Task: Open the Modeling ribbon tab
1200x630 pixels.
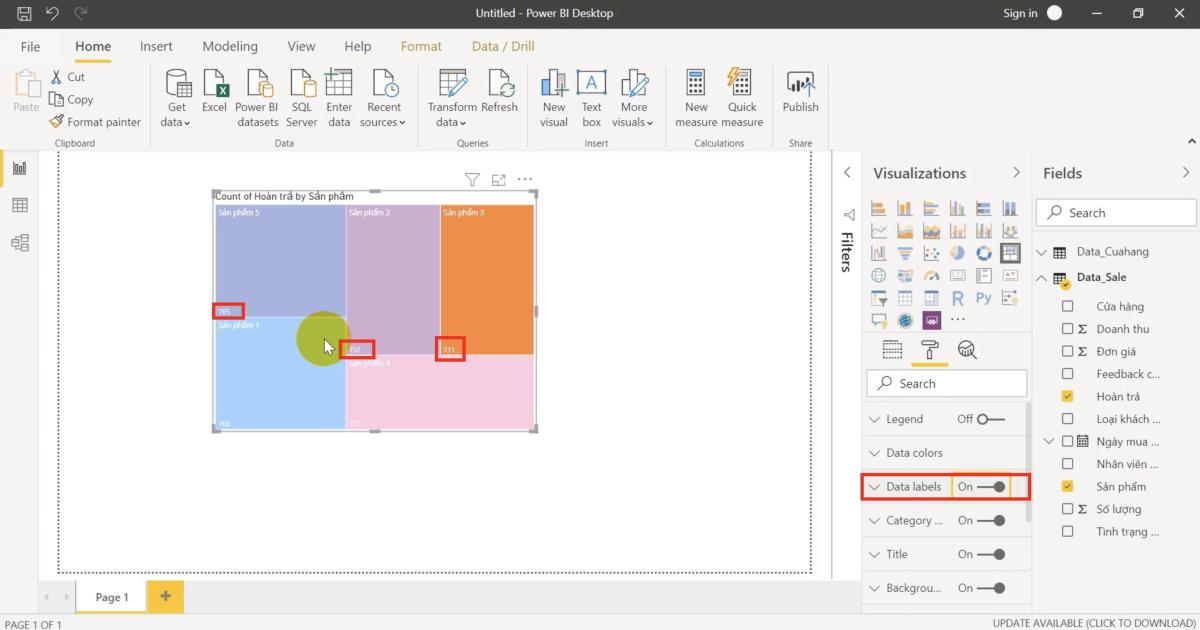Action: (x=230, y=46)
